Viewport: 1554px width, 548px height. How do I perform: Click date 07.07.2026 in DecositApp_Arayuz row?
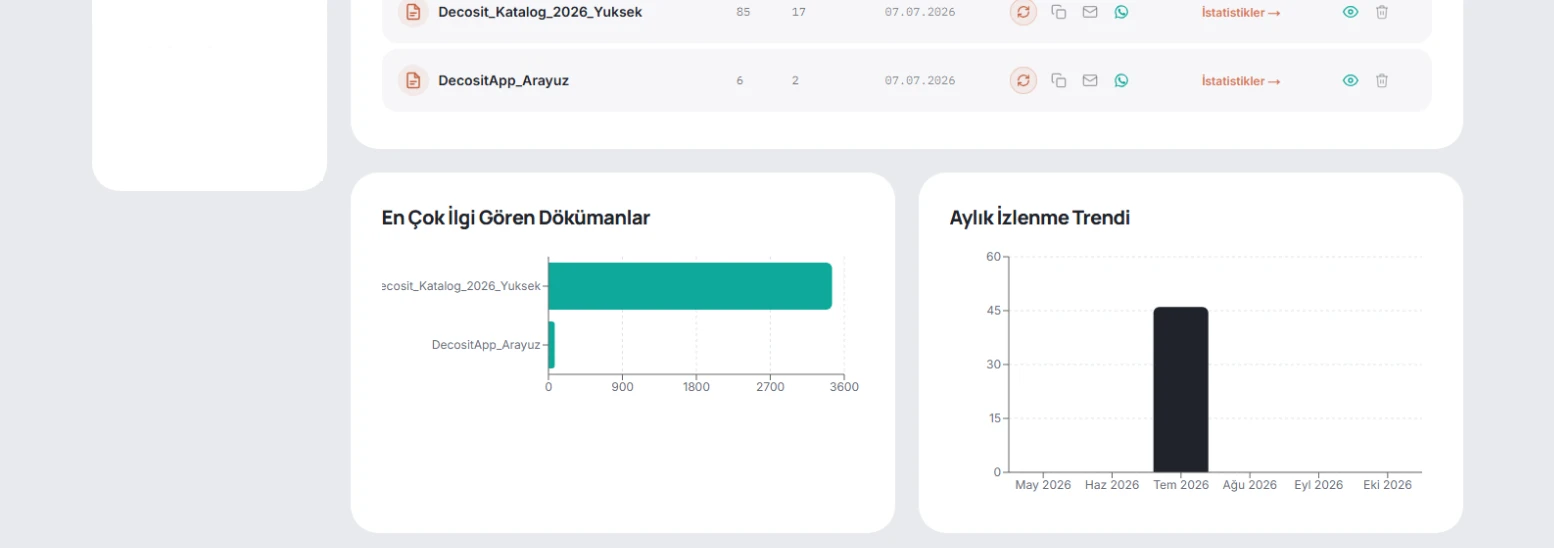point(920,81)
